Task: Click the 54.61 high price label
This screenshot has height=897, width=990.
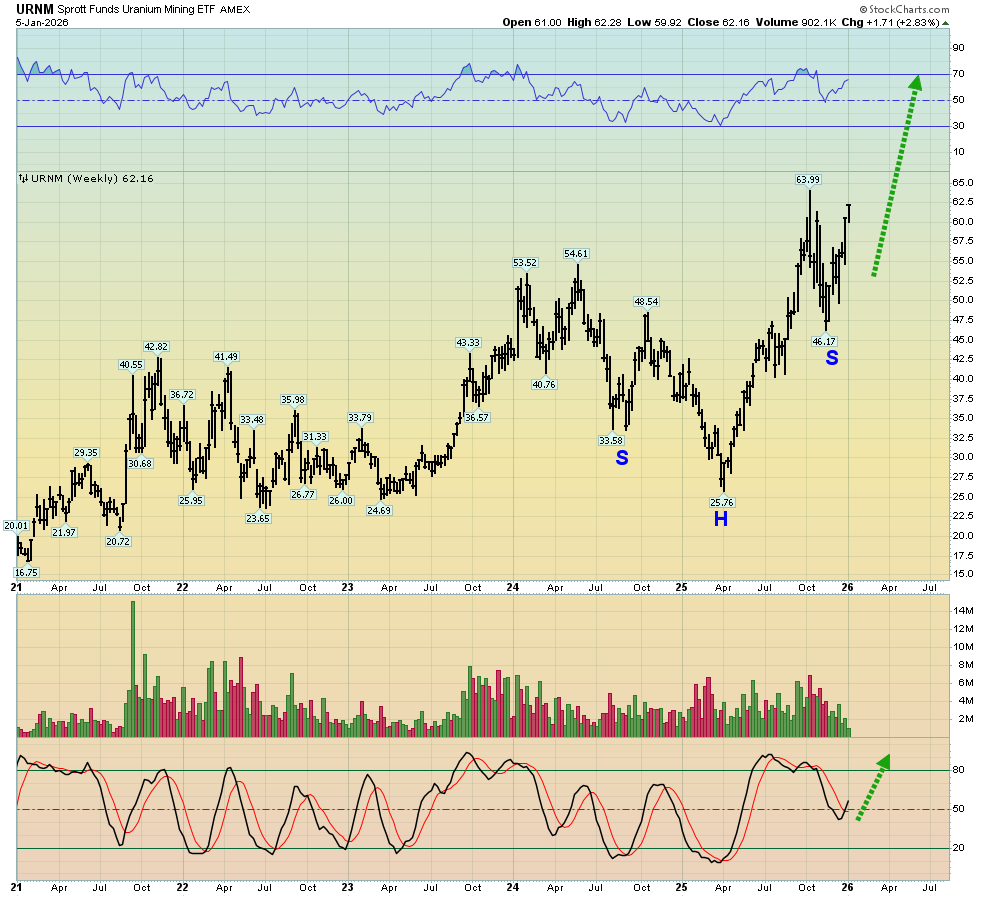Action: 576,254
